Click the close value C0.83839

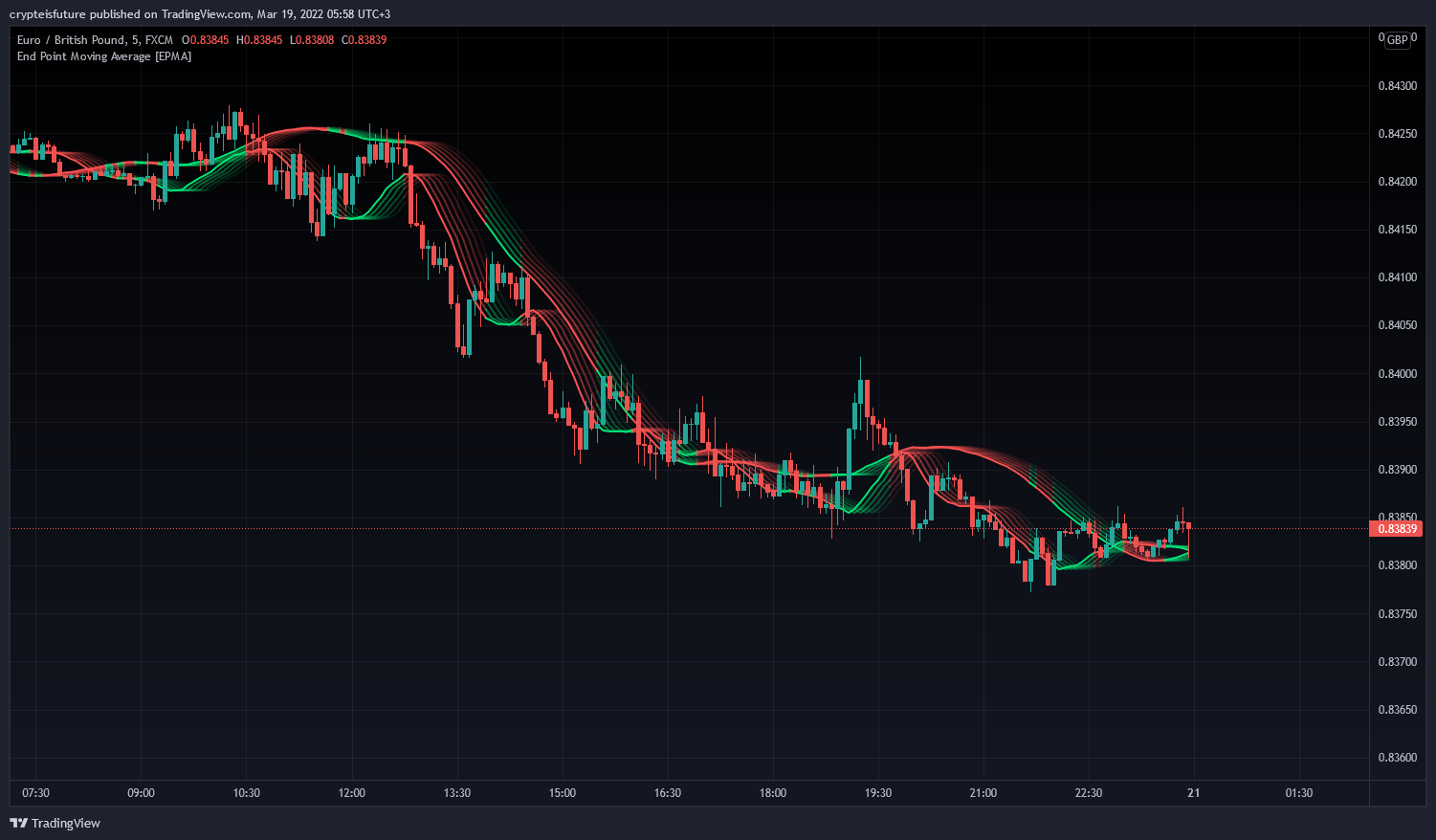[365, 39]
